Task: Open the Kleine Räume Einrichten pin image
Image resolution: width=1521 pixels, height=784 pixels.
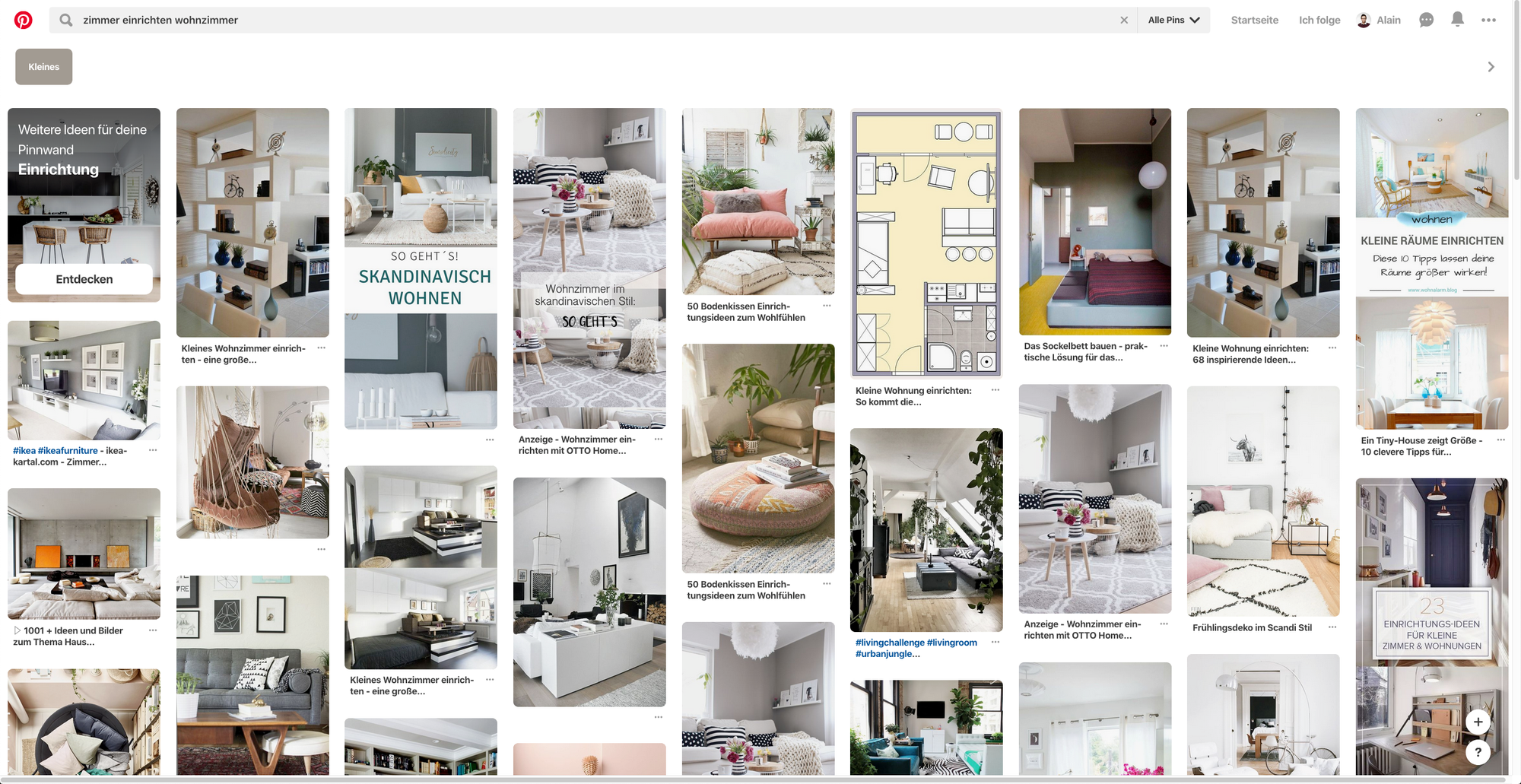Action: 1432,268
